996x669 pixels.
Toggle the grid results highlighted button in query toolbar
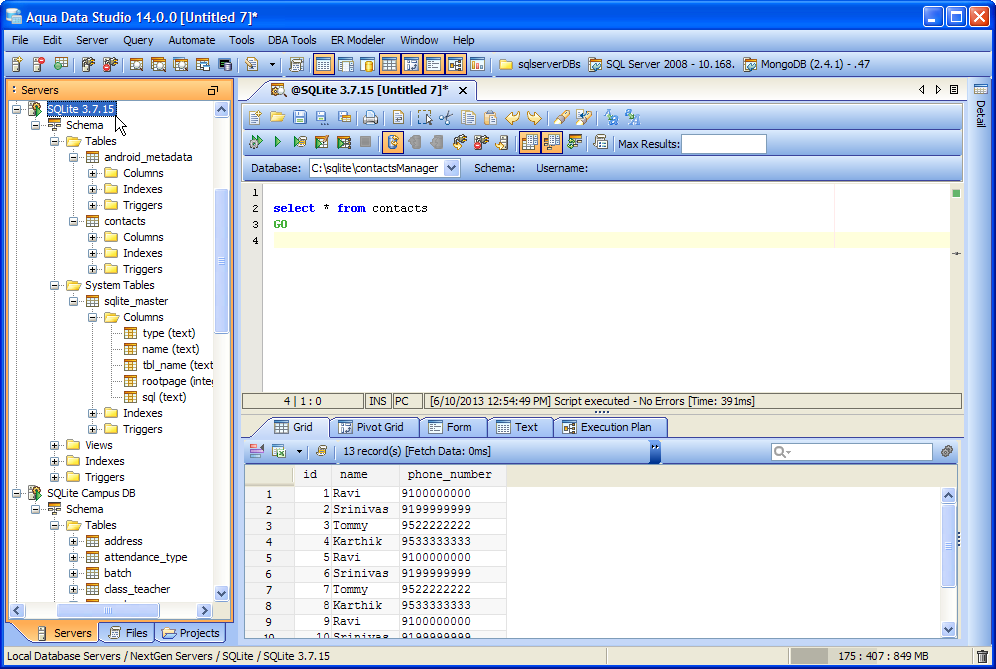[x=529, y=142]
